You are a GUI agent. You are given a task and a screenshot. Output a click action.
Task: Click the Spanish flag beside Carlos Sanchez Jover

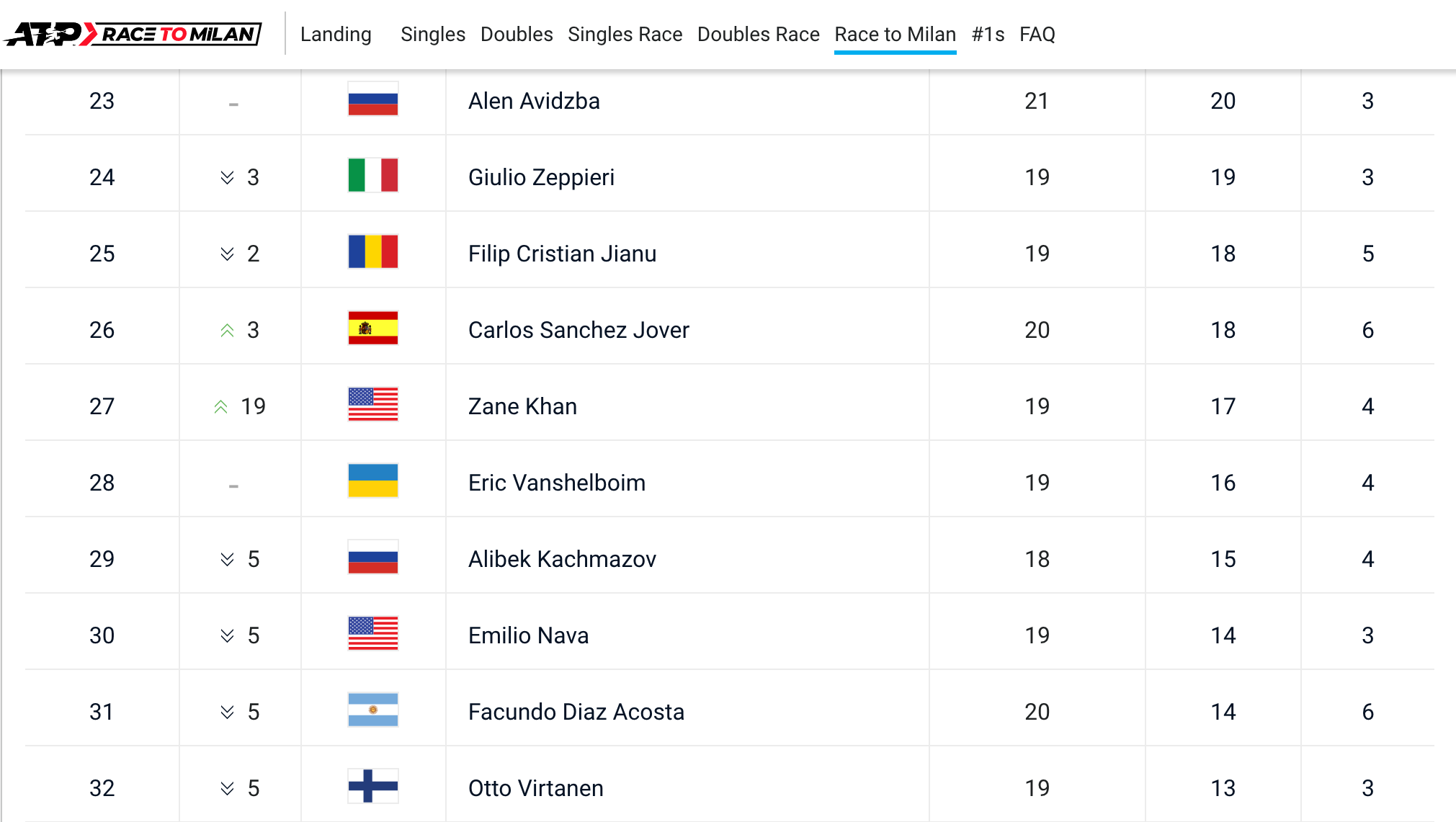point(372,328)
